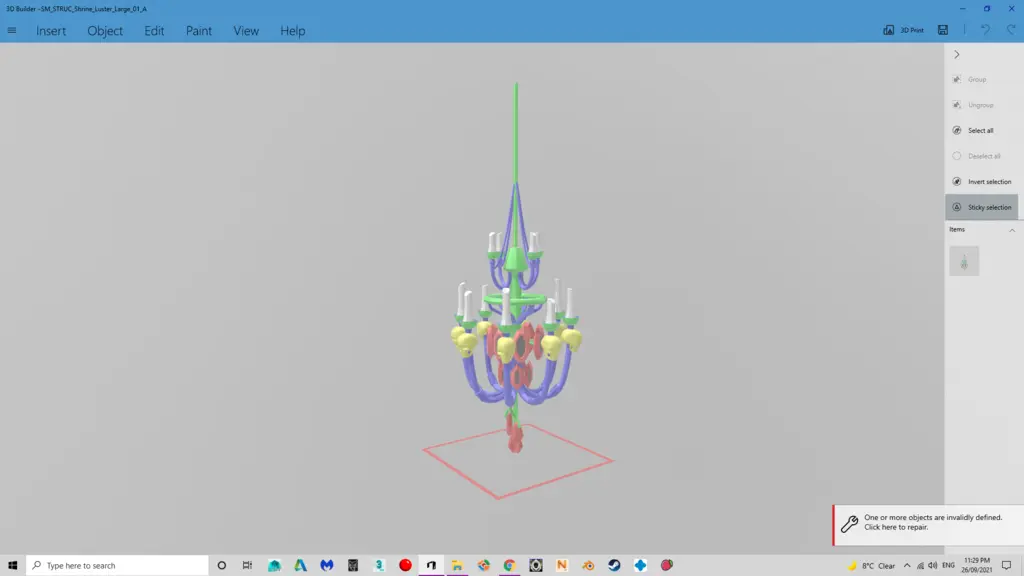The width and height of the screenshot is (1024, 576).
Task: Click the Invert selection icon
Action: point(983,181)
